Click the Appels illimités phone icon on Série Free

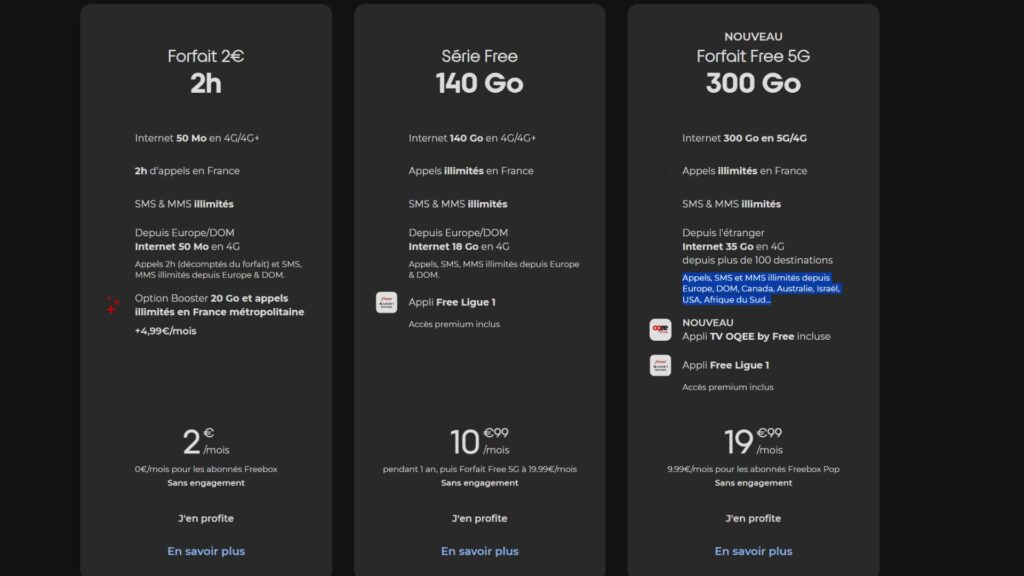click(387, 170)
